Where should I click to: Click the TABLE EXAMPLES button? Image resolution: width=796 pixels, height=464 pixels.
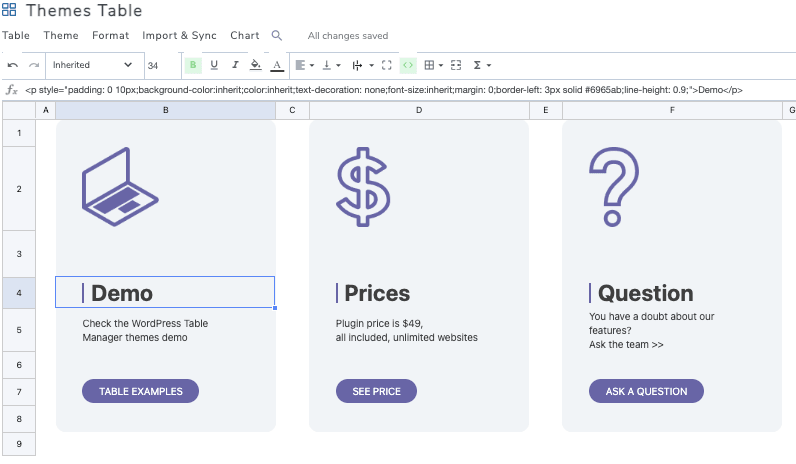140,391
